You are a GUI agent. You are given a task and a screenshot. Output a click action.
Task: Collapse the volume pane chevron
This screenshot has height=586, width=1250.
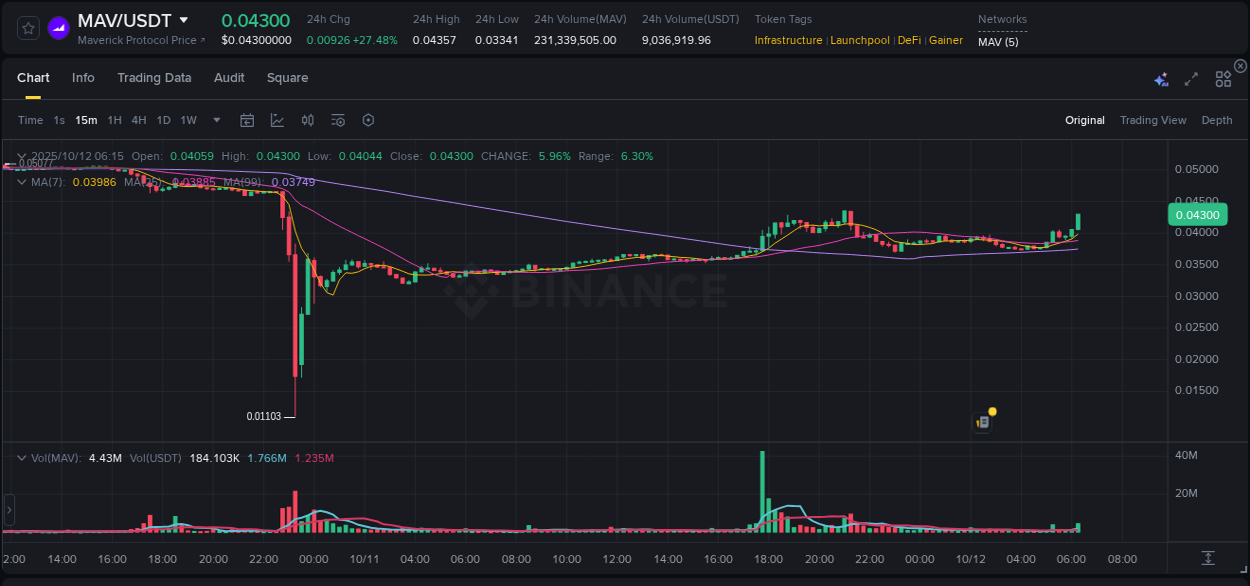(x=22, y=457)
